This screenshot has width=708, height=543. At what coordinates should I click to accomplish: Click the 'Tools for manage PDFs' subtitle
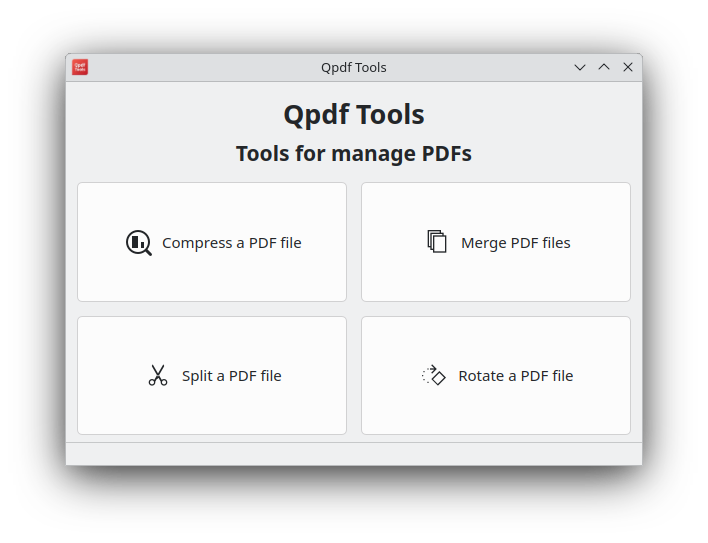pos(354,154)
